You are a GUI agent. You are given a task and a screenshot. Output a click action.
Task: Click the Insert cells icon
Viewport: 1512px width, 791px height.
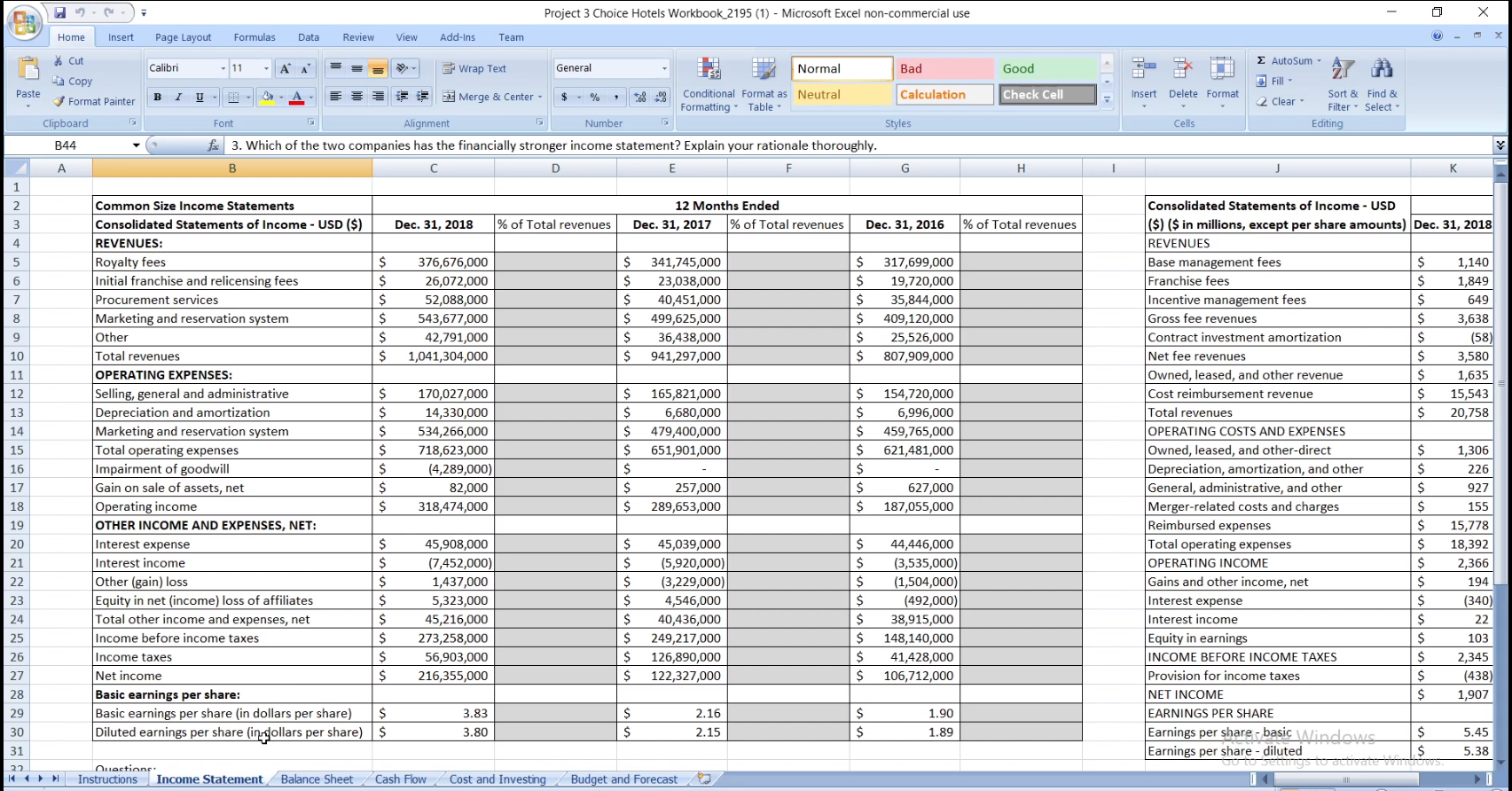click(x=1143, y=71)
